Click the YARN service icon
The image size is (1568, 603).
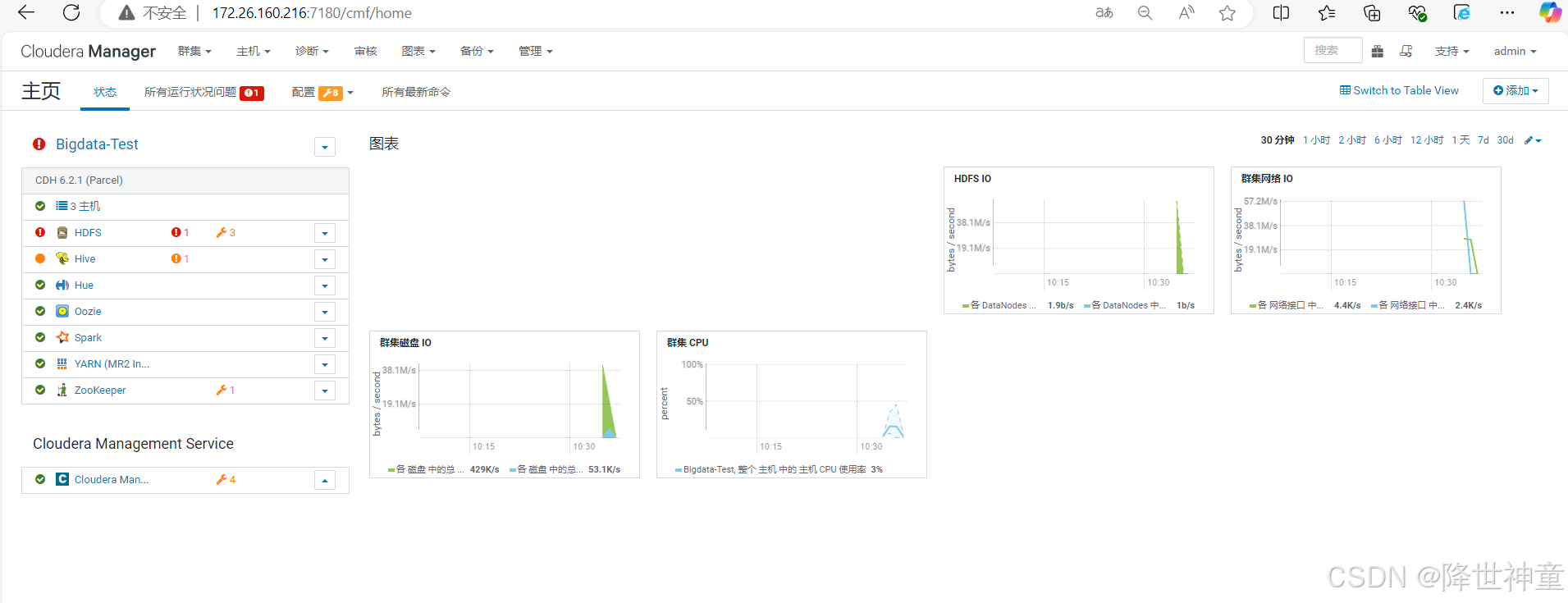pos(62,363)
